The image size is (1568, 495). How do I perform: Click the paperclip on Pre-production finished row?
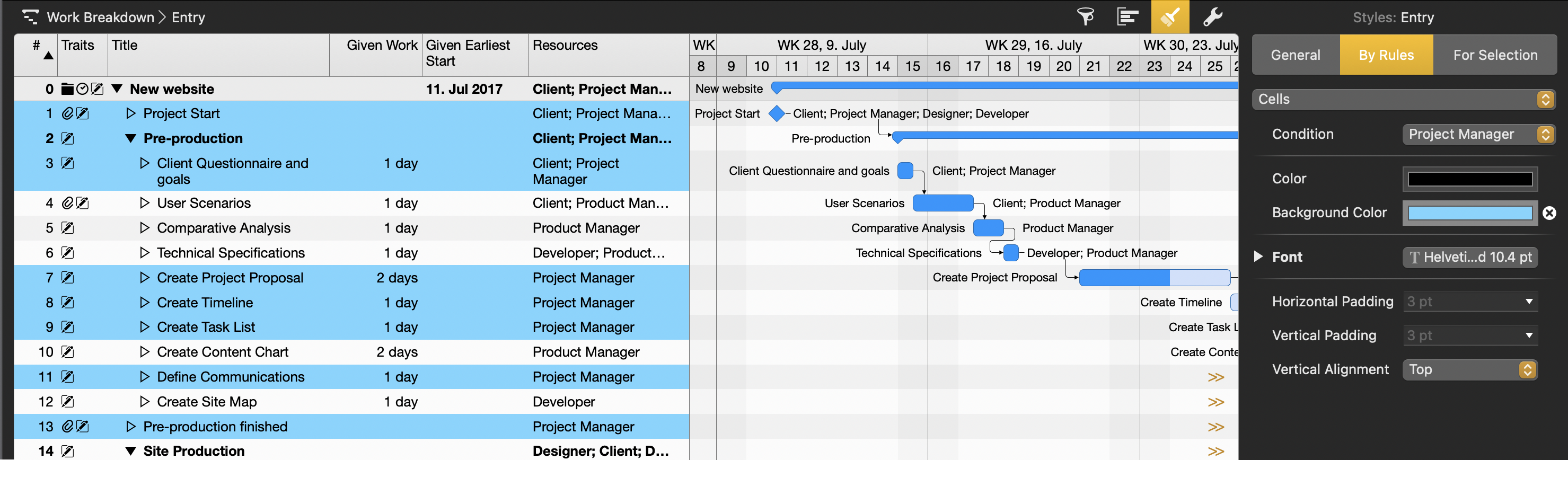(x=68, y=427)
